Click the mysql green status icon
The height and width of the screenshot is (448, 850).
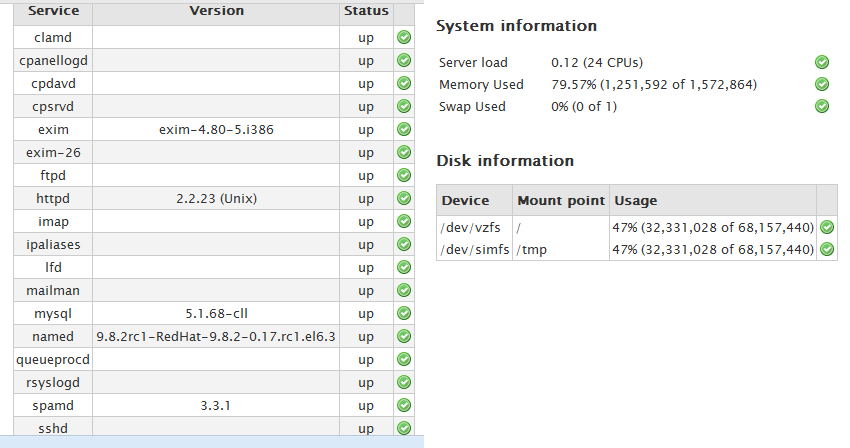(x=404, y=313)
